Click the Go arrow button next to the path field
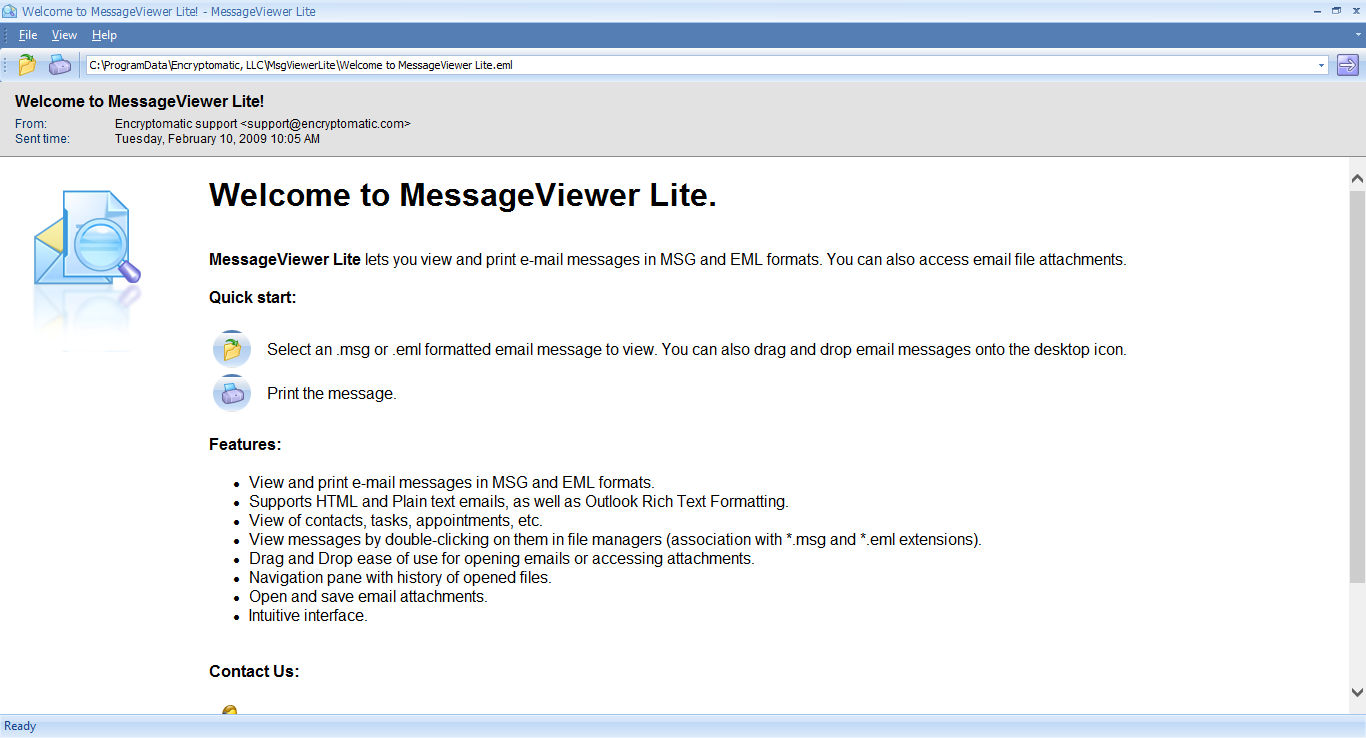This screenshot has height=738, width=1366. tap(1348, 65)
